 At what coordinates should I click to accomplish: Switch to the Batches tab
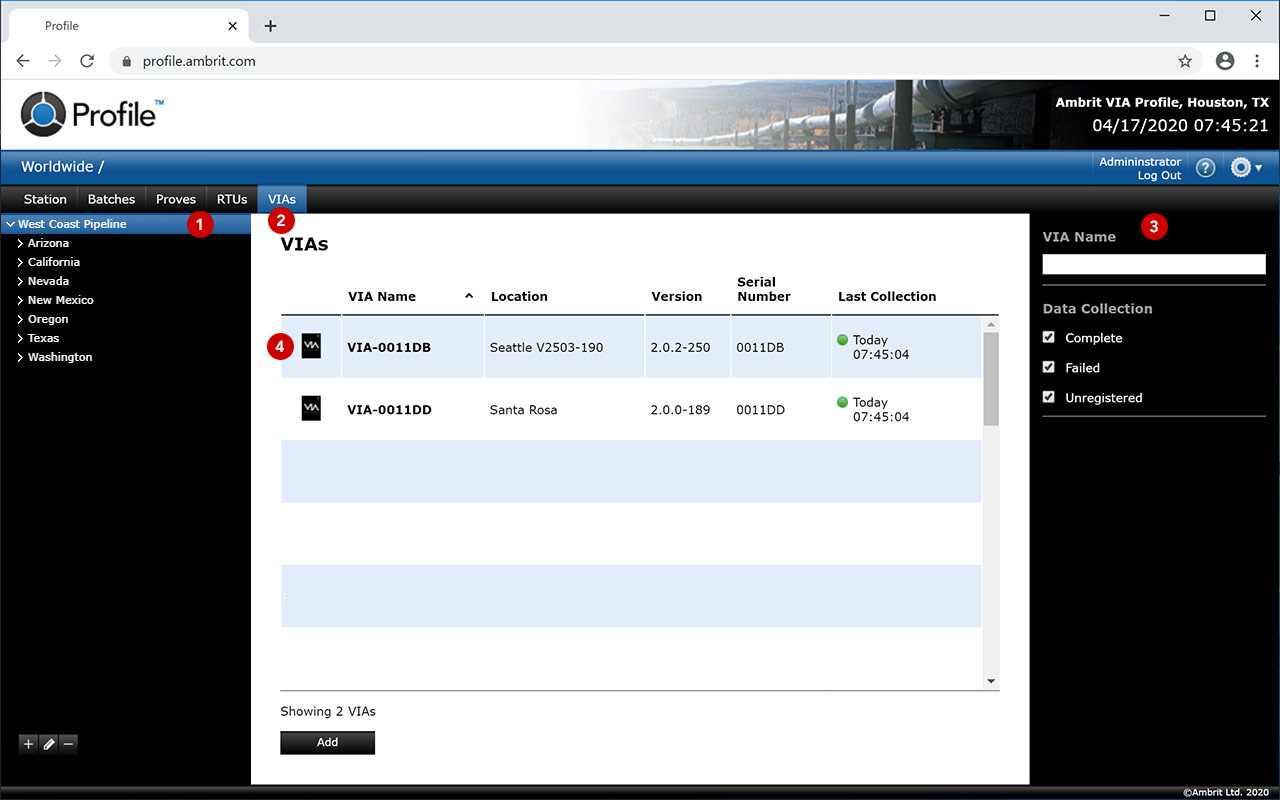click(x=111, y=199)
